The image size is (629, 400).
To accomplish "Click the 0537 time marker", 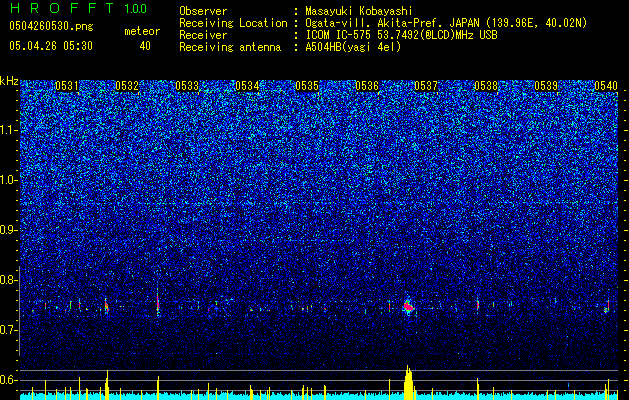I will coord(426,86).
